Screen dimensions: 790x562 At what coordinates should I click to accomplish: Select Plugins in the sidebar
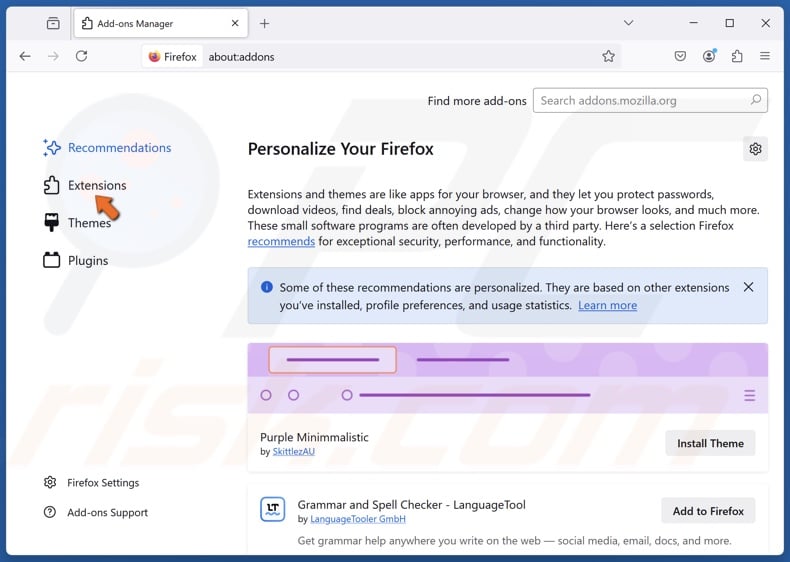[x=76, y=261]
